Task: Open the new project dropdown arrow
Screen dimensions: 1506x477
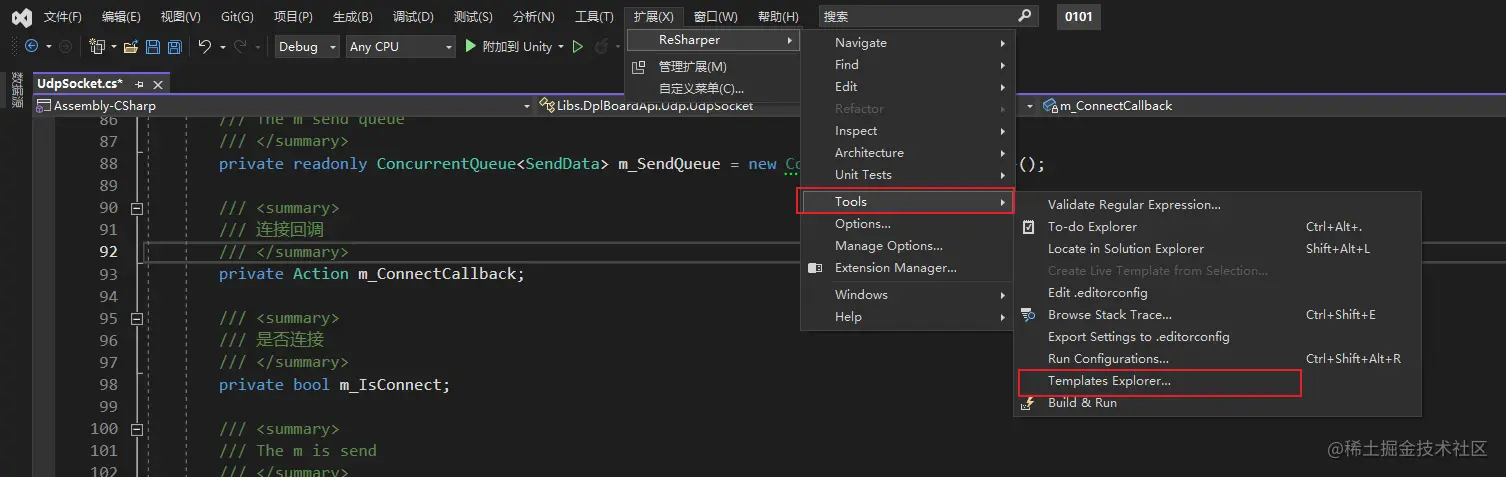Action: pyautogui.click(x=114, y=46)
